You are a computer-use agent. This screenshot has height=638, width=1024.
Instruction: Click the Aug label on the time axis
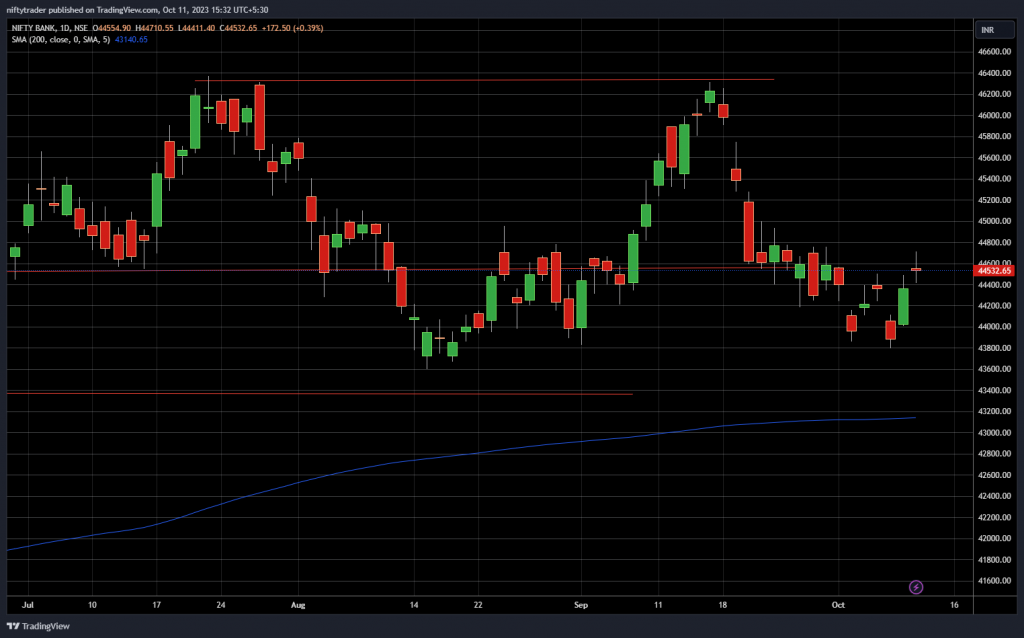click(298, 605)
